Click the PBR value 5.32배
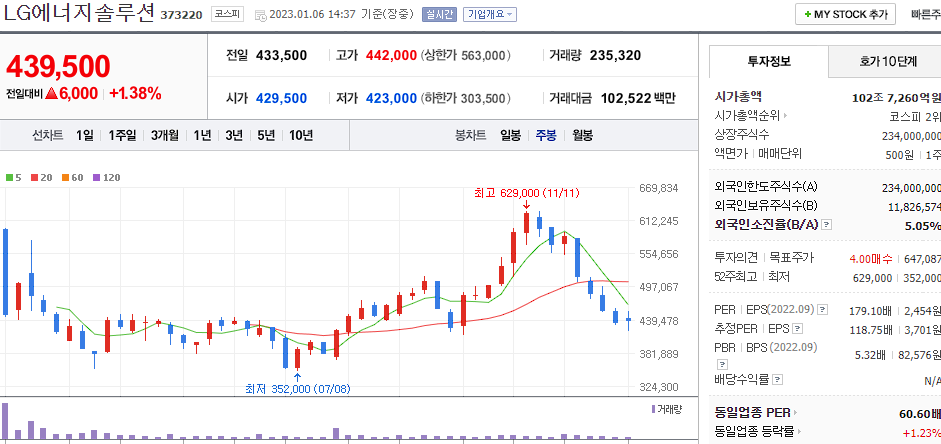Image resolution: width=941 pixels, height=444 pixels. tap(870, 355)
